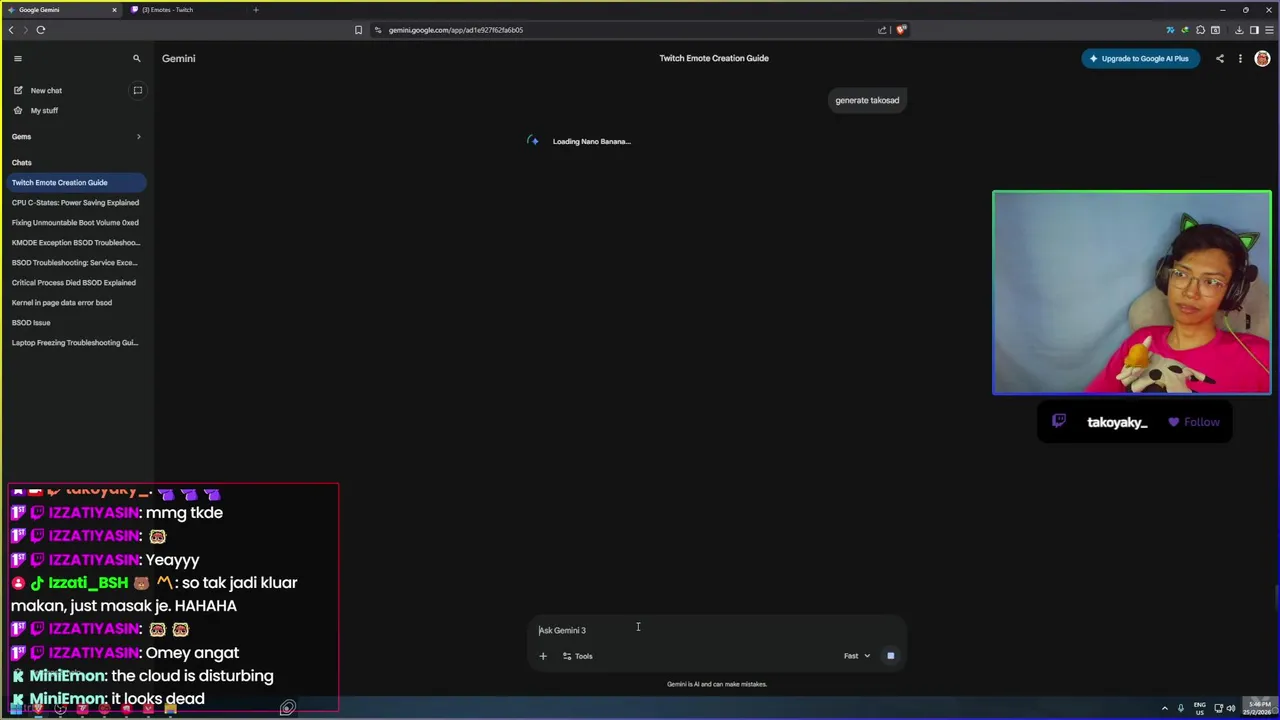Open CPU C-States: Power Saving Explained chat
The width and height of the screenshot is (1280, 720).
[76, 202]
